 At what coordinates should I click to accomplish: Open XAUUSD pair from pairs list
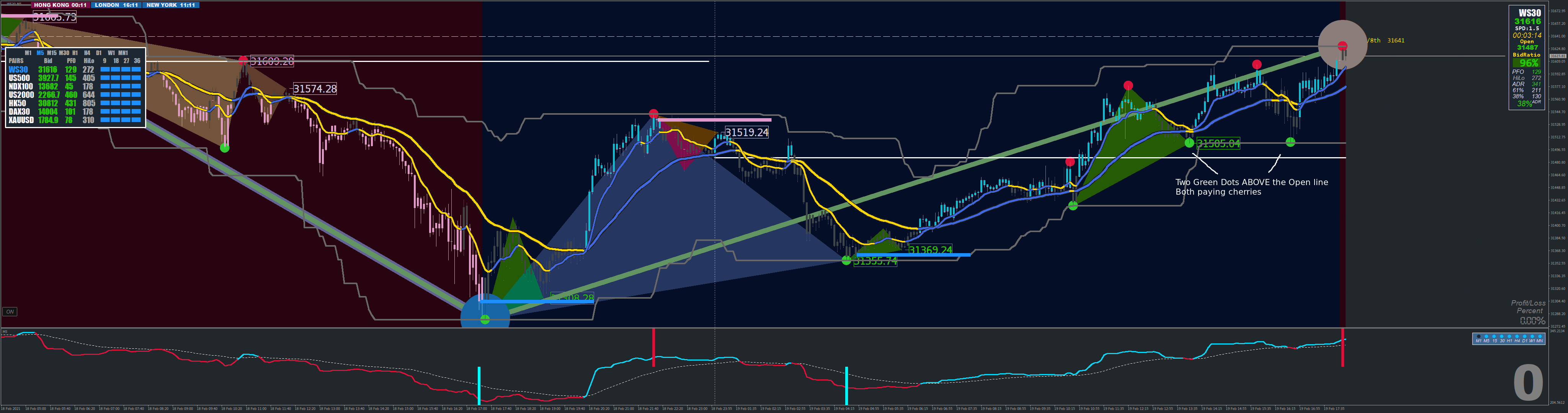tap(21, 120)
